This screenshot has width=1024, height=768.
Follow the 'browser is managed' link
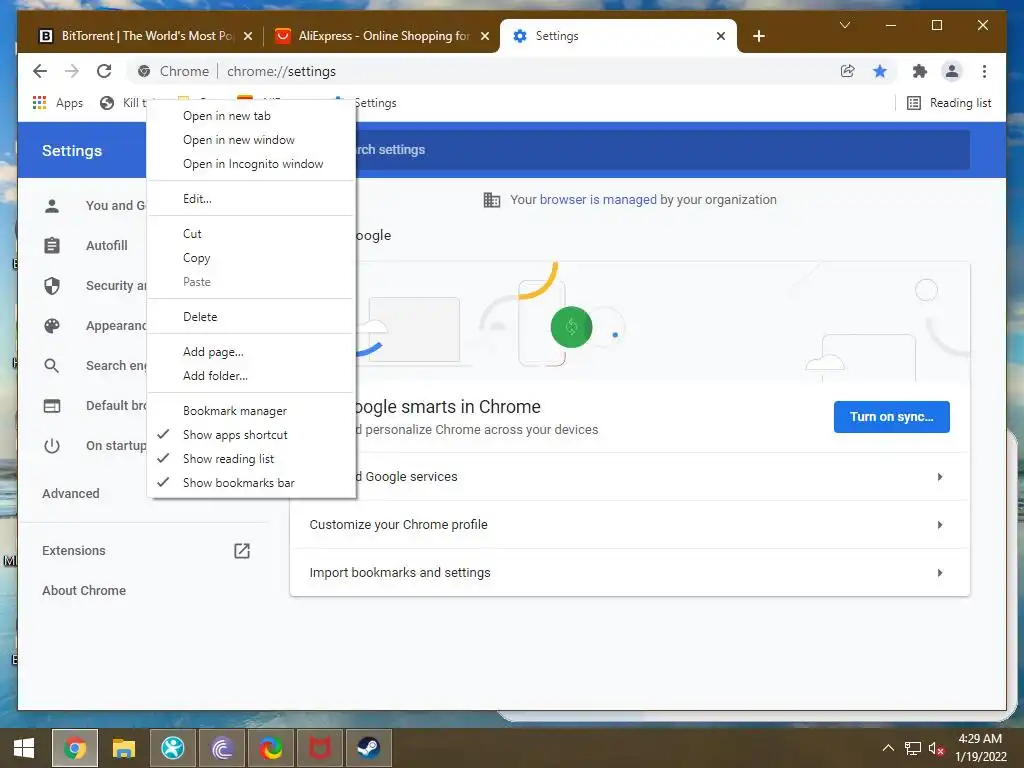(x=598, y=200)
